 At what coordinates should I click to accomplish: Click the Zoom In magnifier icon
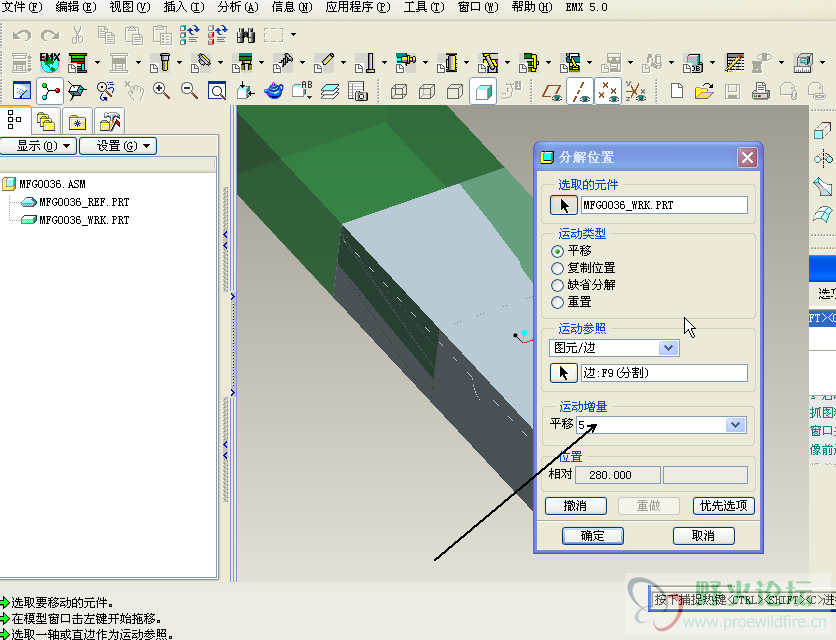161,91
